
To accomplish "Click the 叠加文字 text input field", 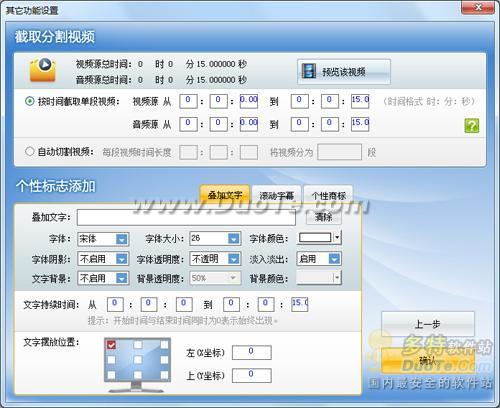I will [x=186, y=217].
